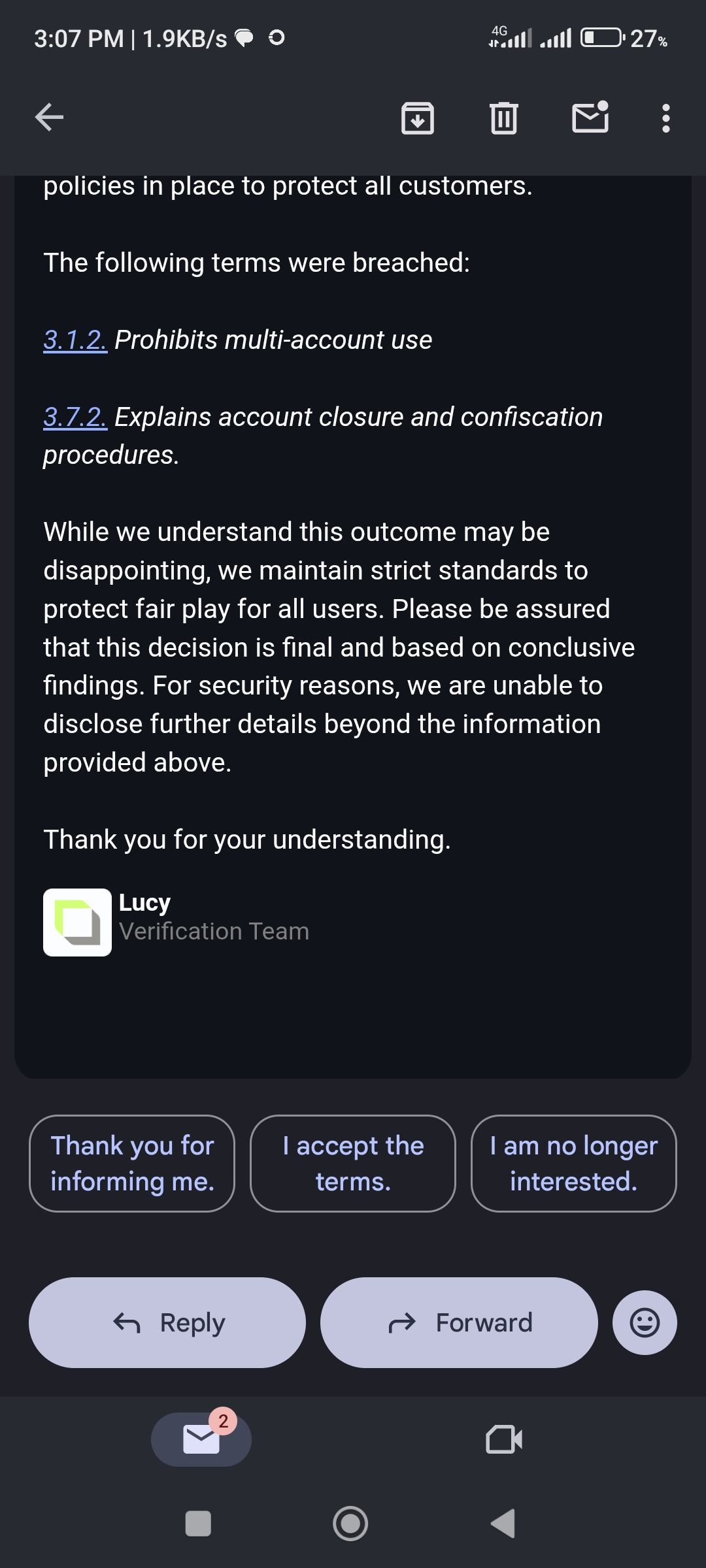Tap the Android recent apps square

(198, 1524)
